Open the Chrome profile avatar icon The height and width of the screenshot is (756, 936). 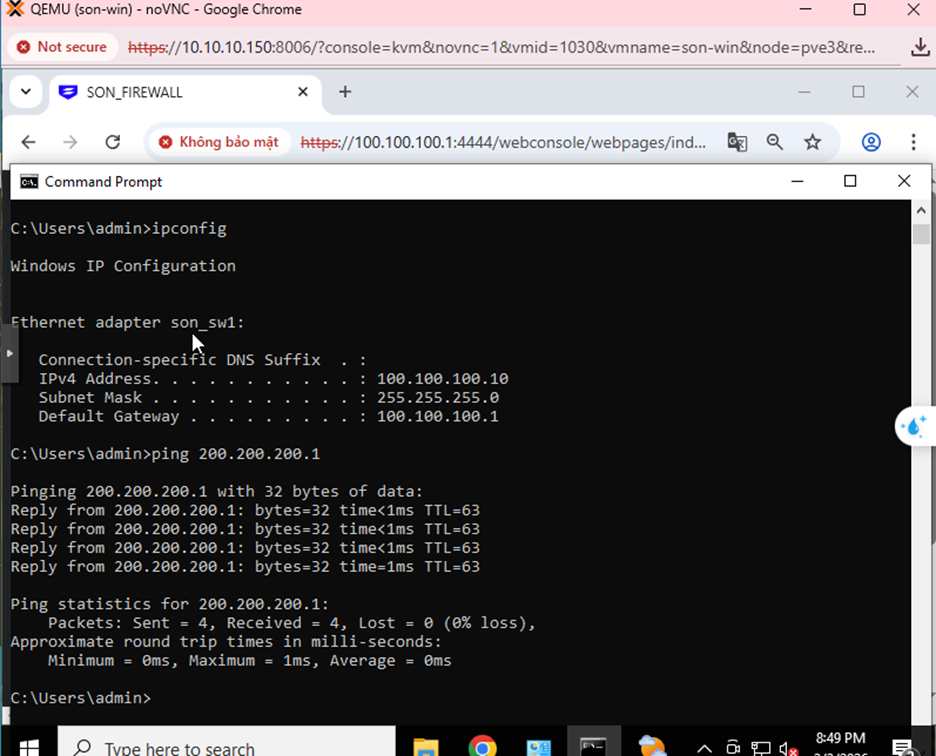coord(871,142)
